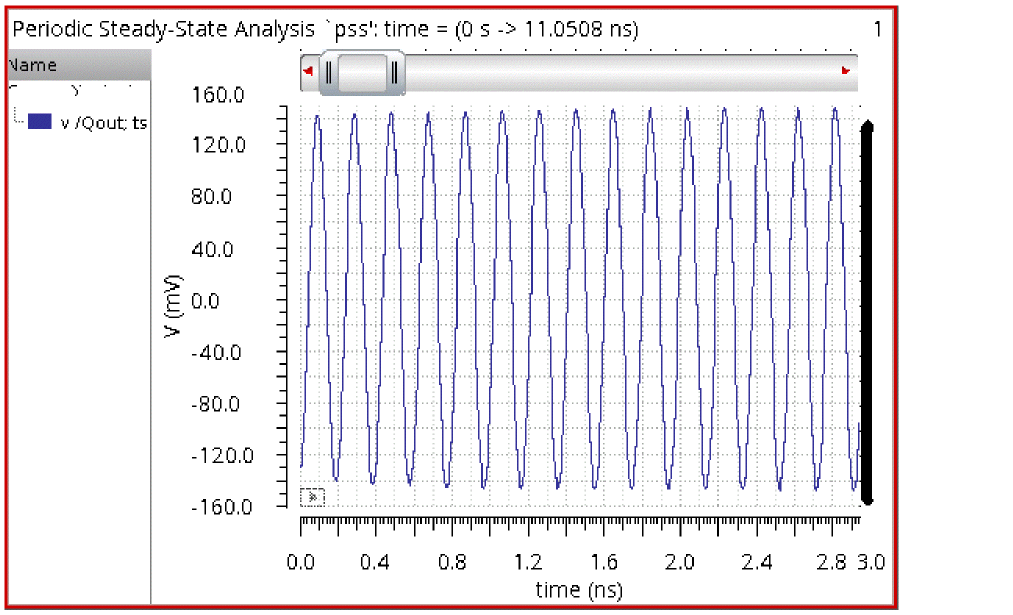Click the 40.0 y-axis value
The width and height of the screenshot is (1013, 615).
(x=212, y=249)
